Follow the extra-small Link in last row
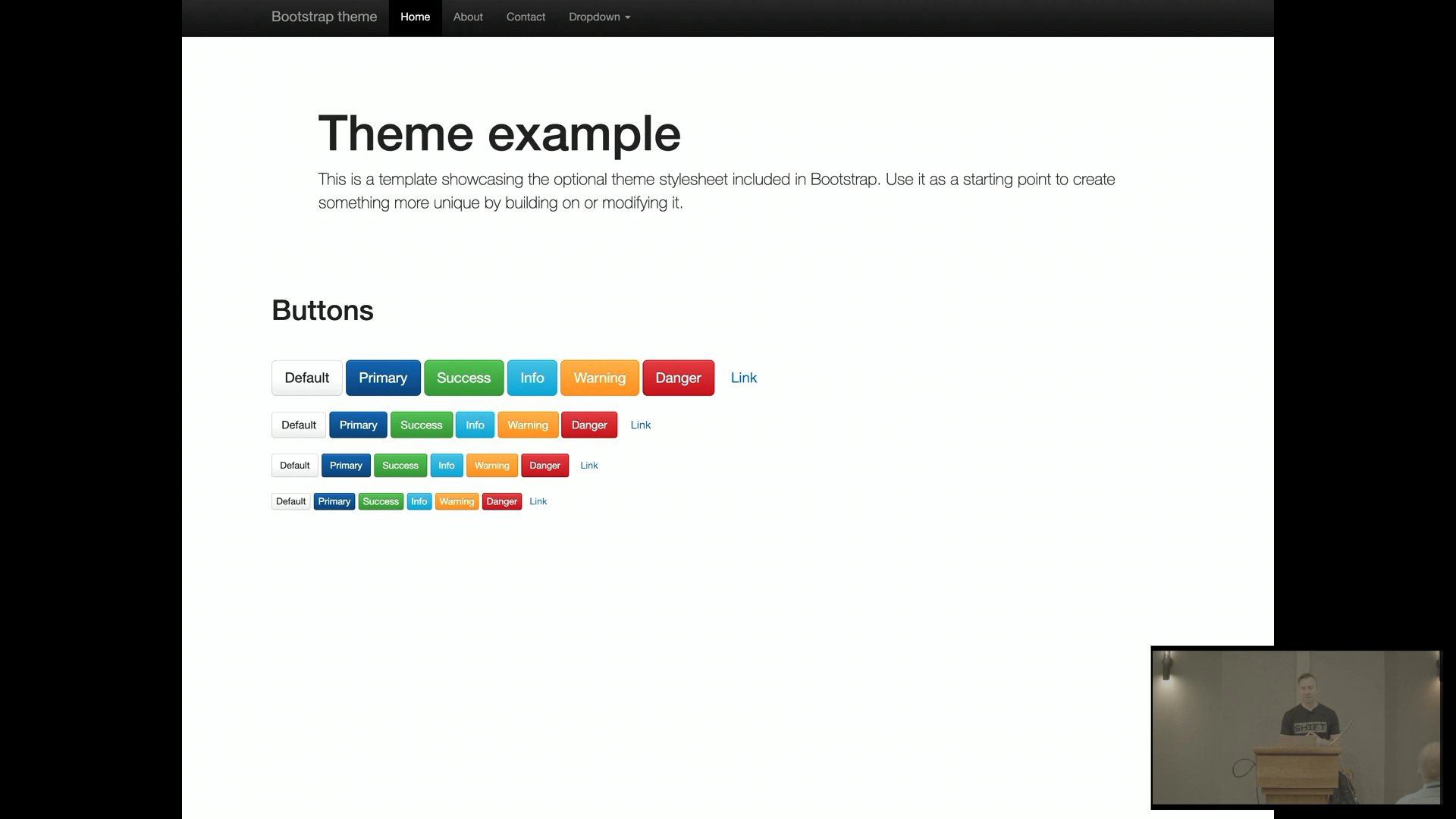The width and height of the screenshot is (1456, 819). click(x=538, y=501)
